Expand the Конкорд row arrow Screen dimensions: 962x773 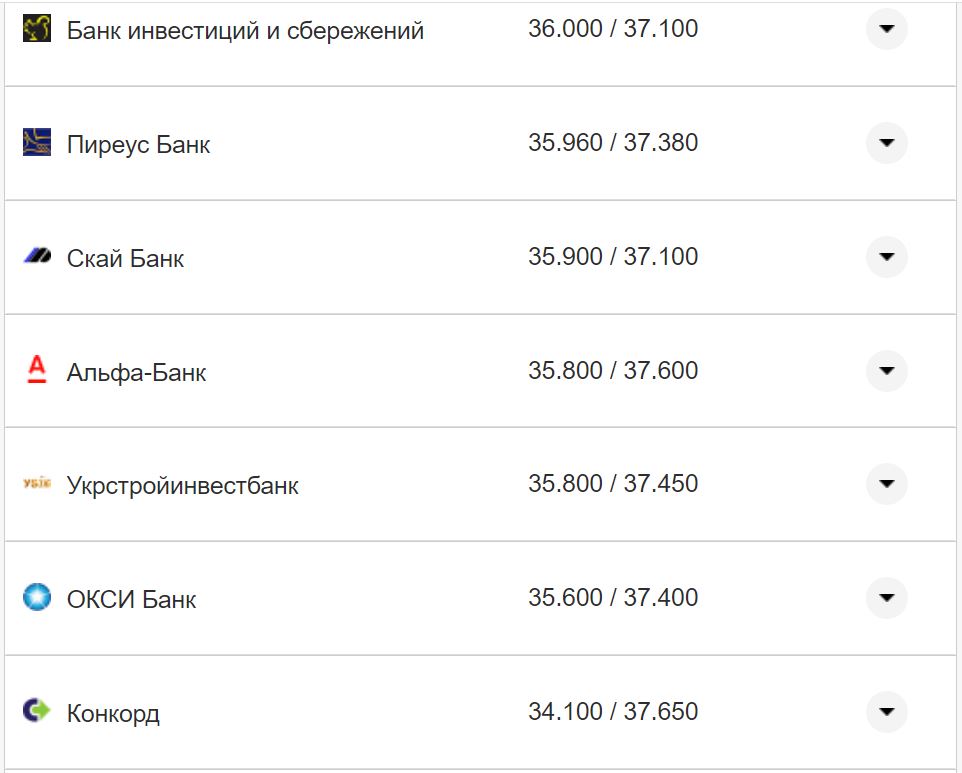[x=886, y=712]
